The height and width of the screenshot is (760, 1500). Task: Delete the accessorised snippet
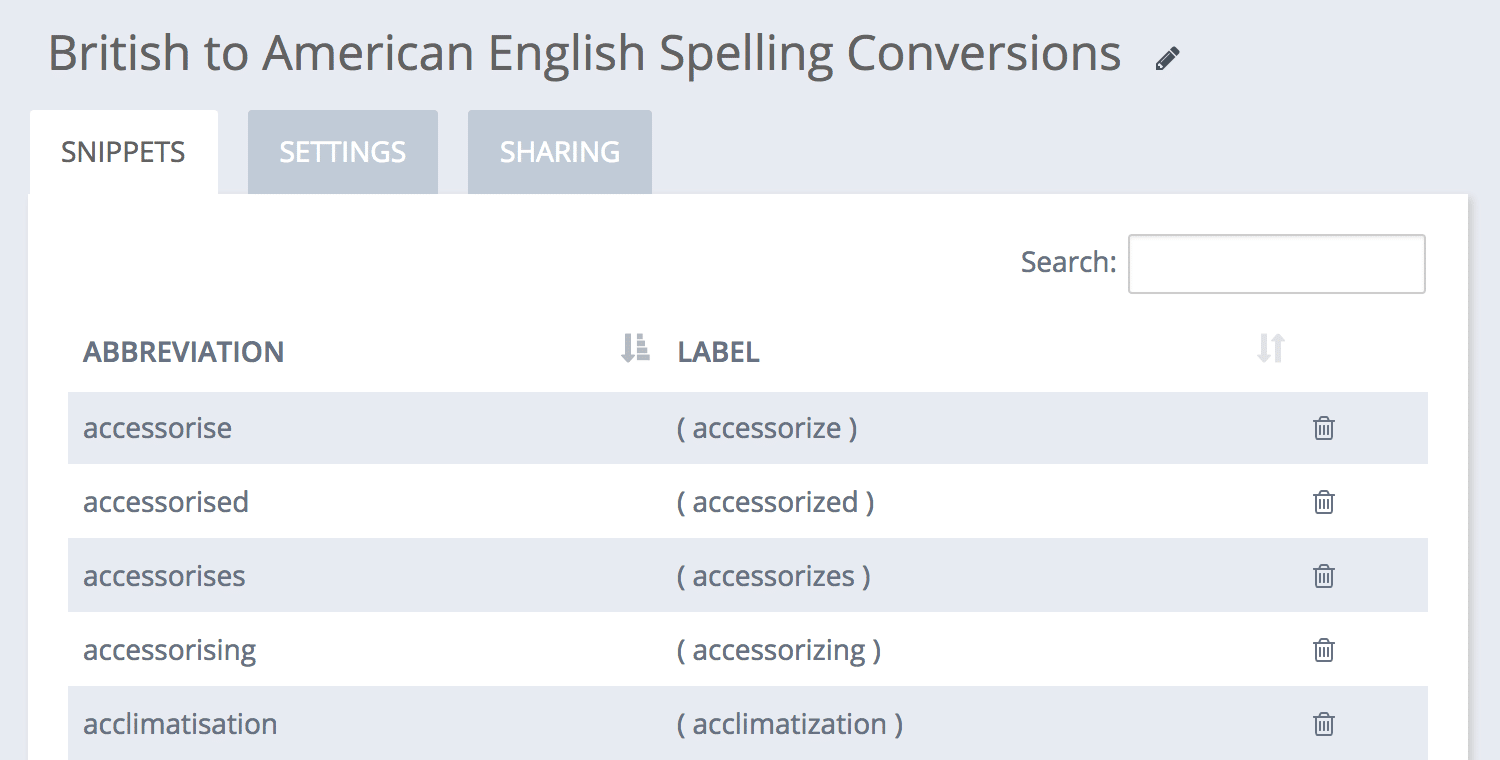(x=1323, y=502)
